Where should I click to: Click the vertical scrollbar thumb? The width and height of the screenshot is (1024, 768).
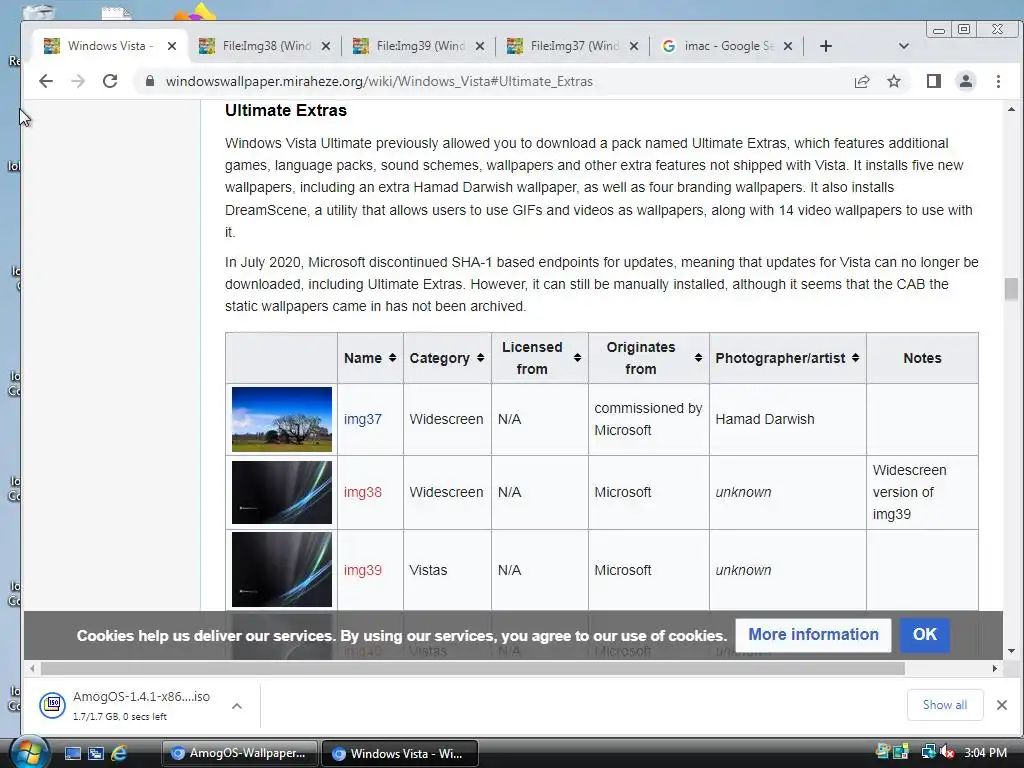point(1011,289)
